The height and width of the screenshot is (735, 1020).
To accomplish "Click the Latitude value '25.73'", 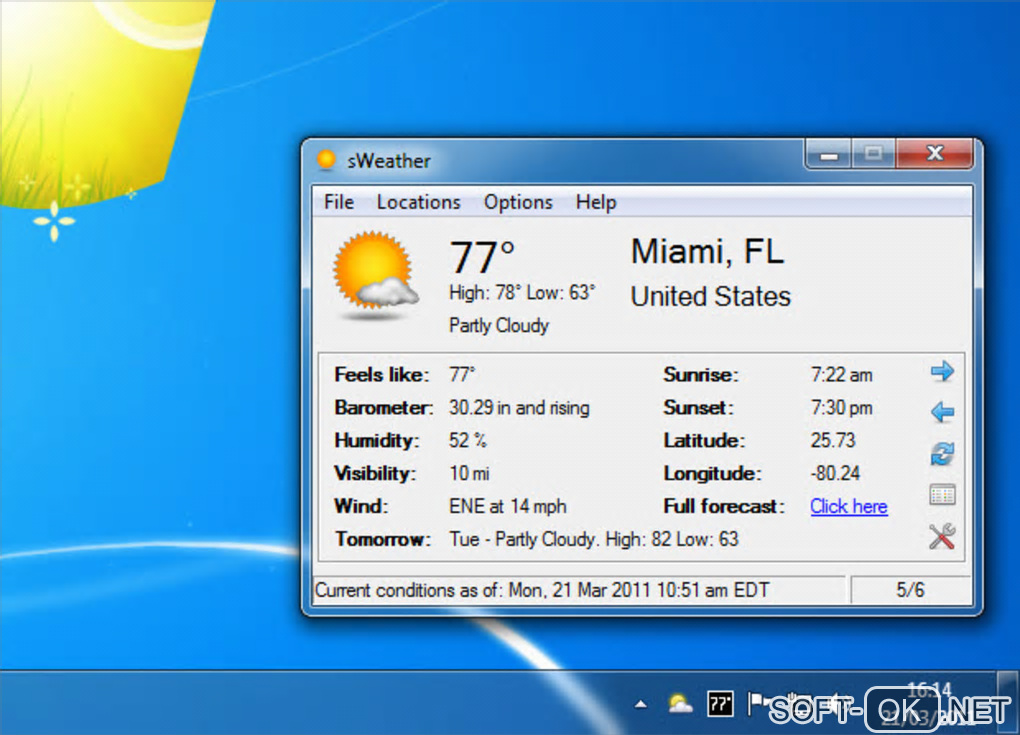I will 833,440.
